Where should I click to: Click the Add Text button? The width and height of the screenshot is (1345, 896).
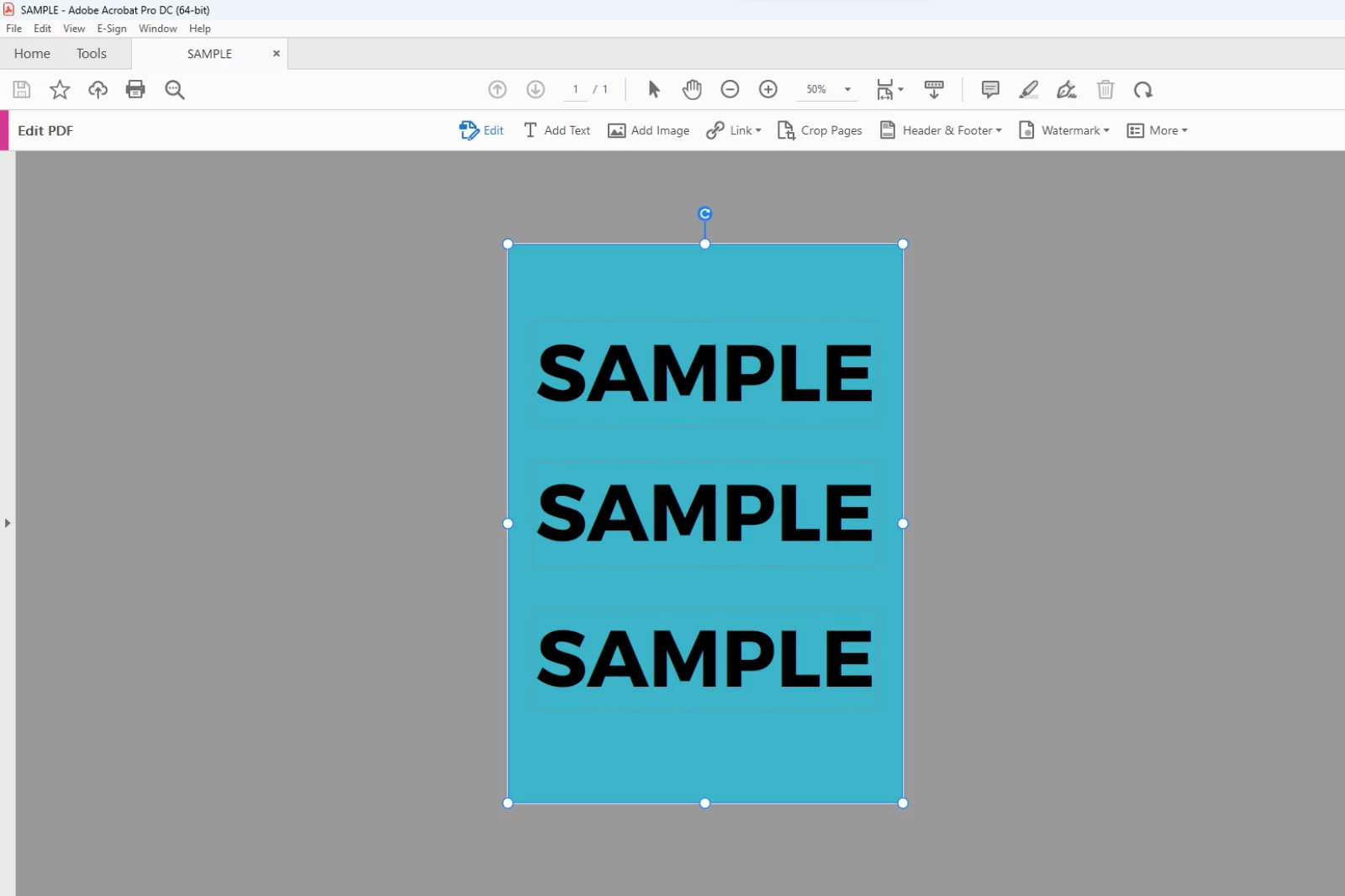[x=556, y=130]
